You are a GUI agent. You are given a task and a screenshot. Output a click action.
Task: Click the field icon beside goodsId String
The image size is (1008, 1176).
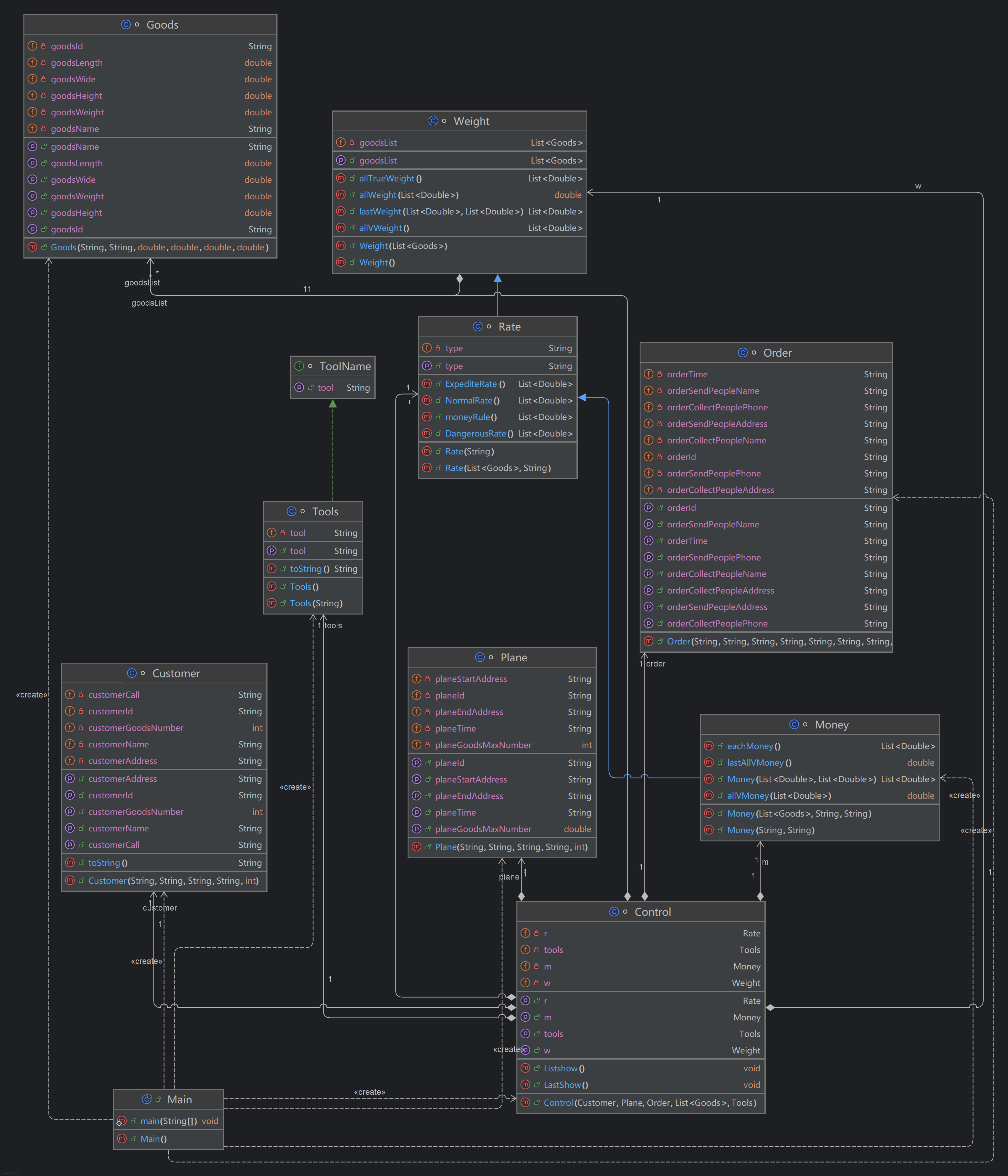[x=32, y=46]
